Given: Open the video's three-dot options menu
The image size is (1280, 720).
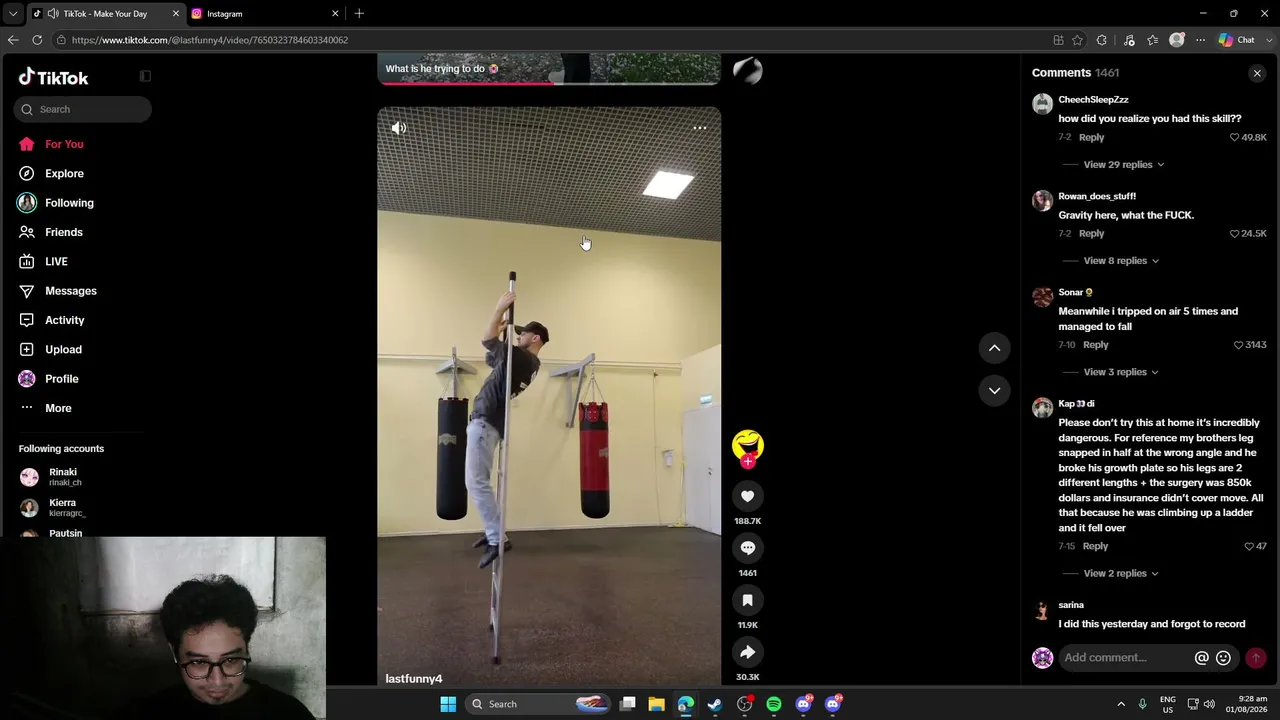Looking at the screenshot, I should (x=700, y=128).
